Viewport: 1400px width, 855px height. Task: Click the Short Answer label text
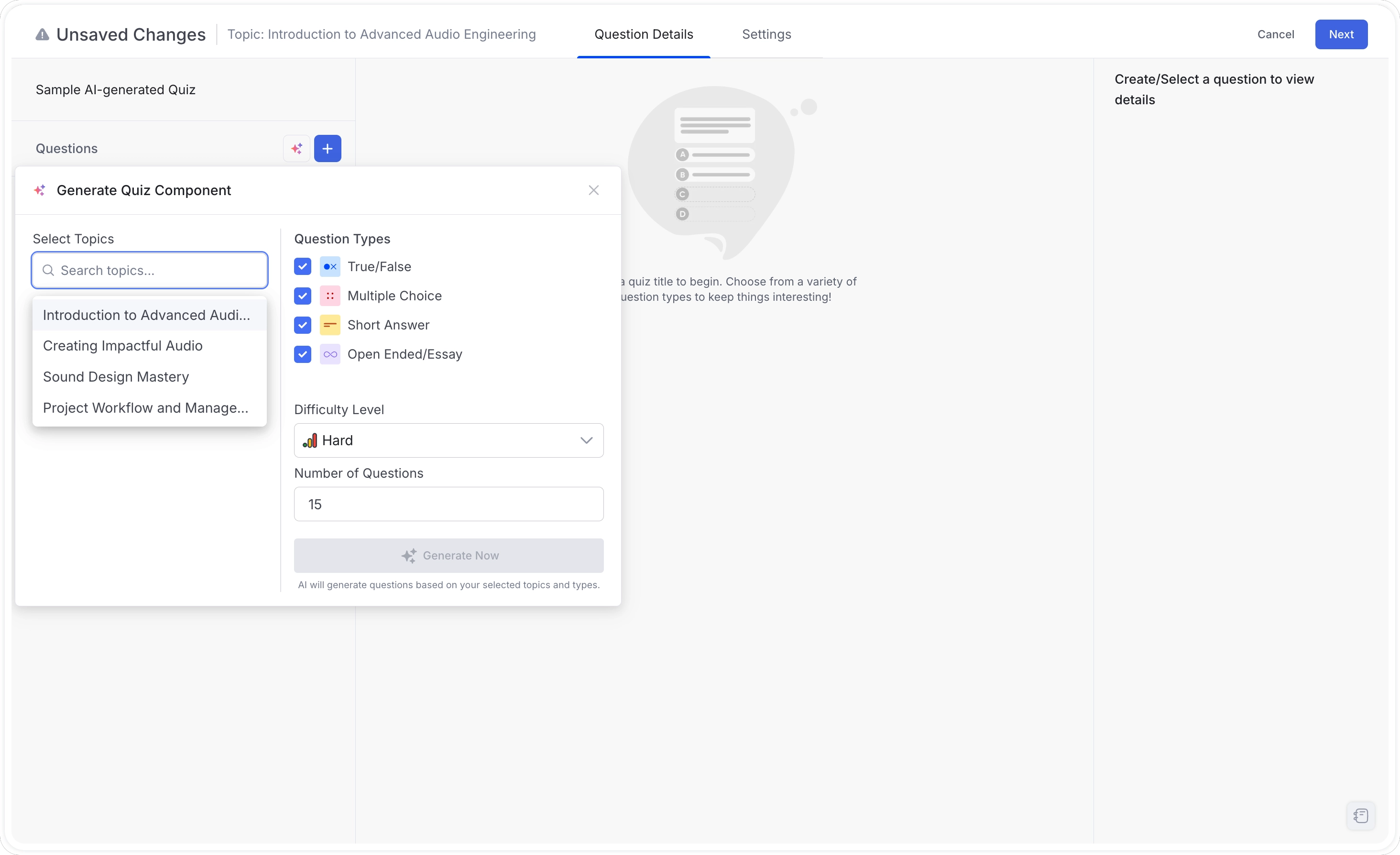pos(388,325)
